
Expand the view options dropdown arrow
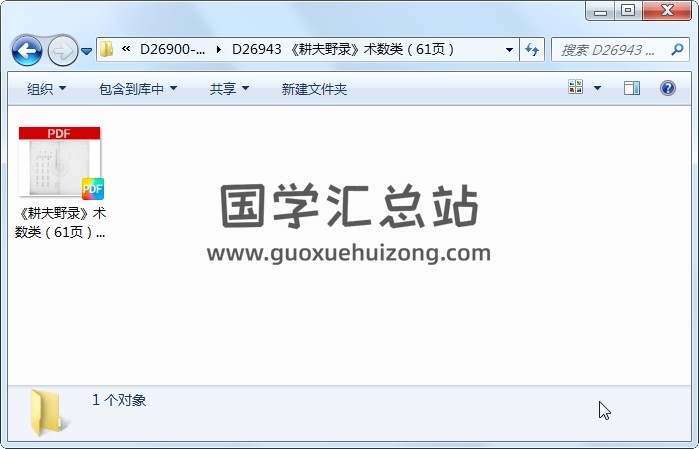[597, 88]
